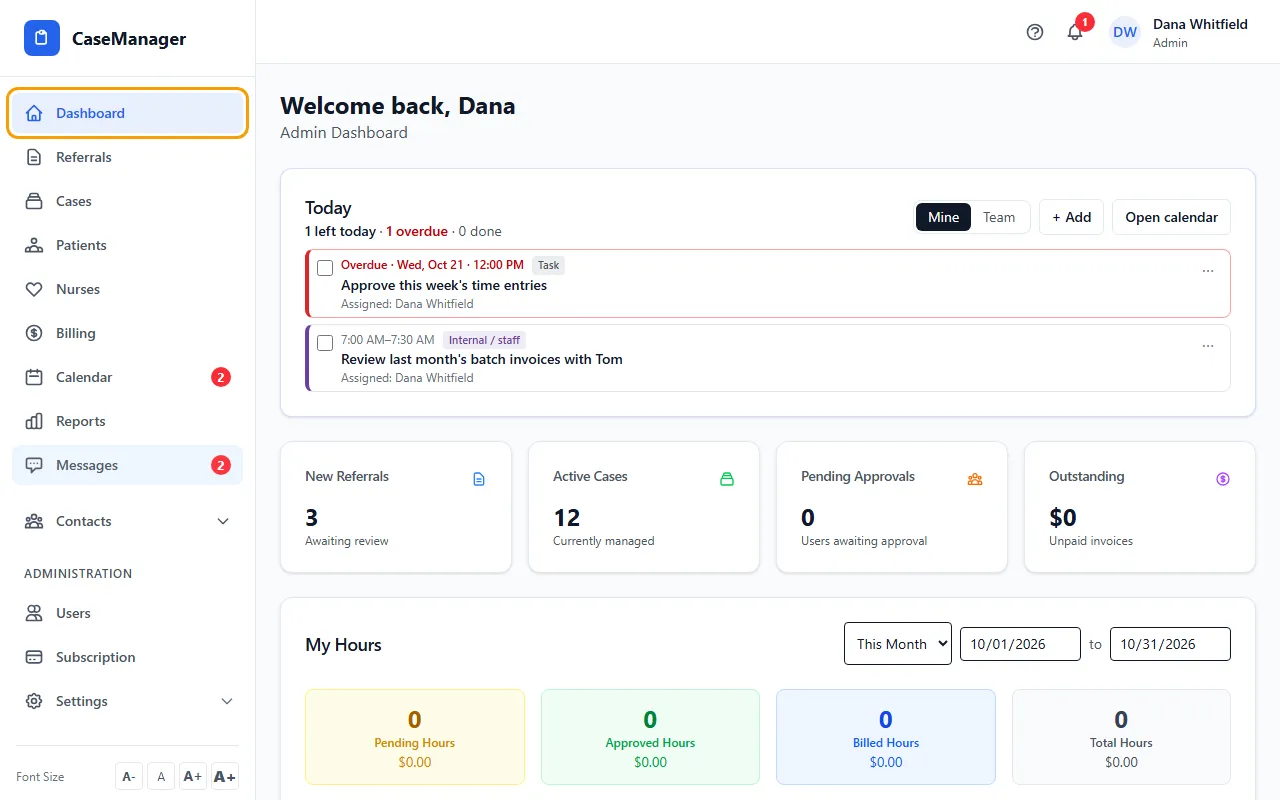Click the Approved Hours card

[650, 737]
